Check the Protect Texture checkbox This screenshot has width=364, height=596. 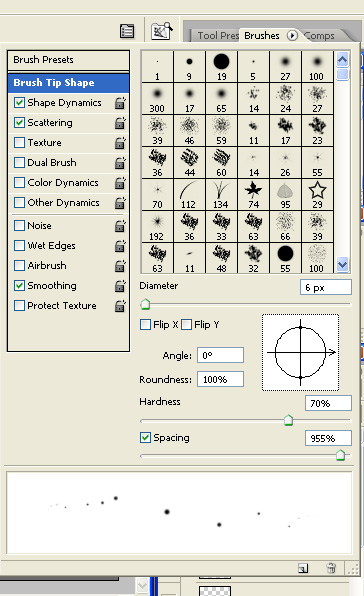[x=19, y=306]
